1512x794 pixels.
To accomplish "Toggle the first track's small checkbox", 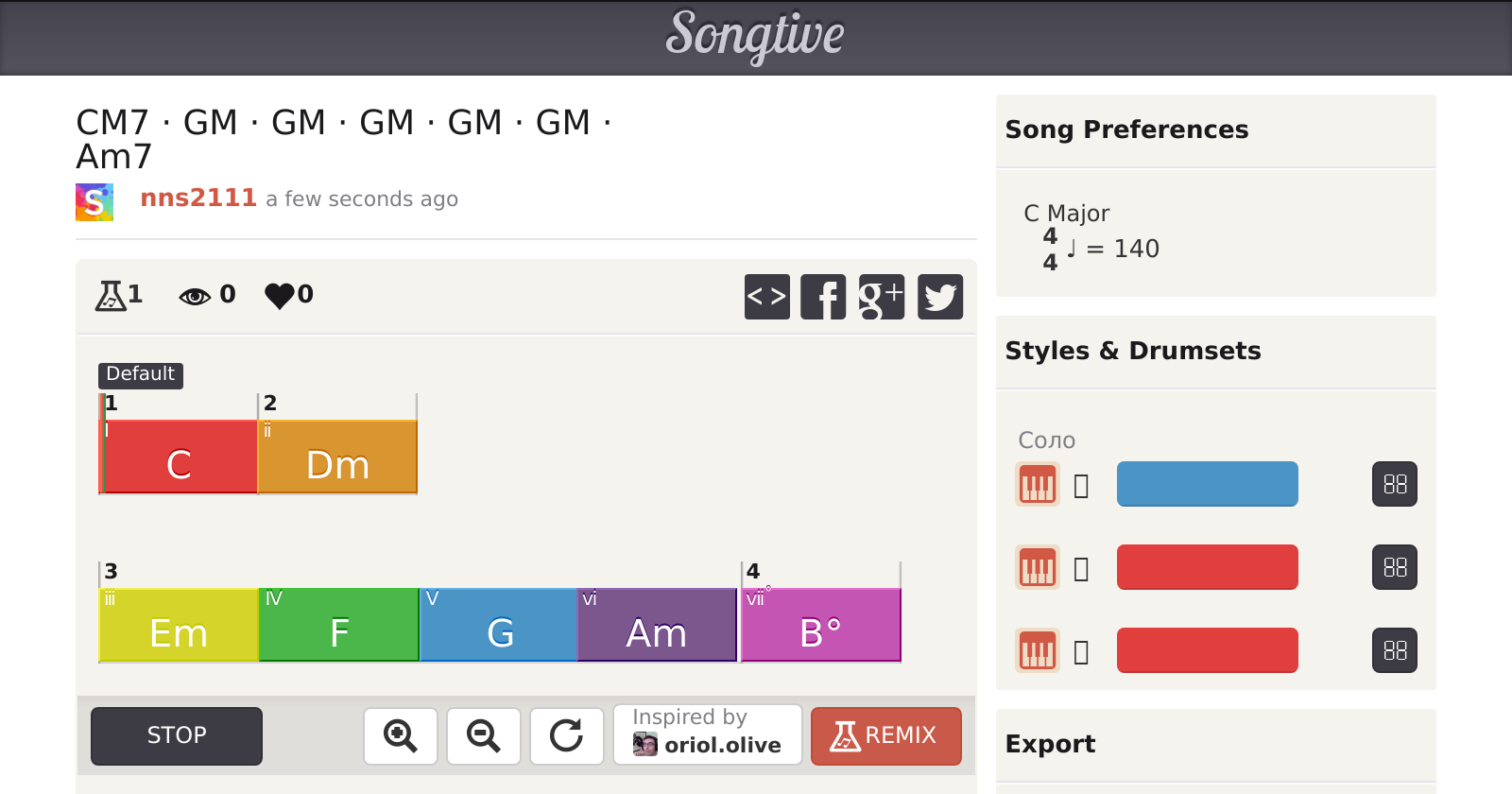I will point(1082,486).
